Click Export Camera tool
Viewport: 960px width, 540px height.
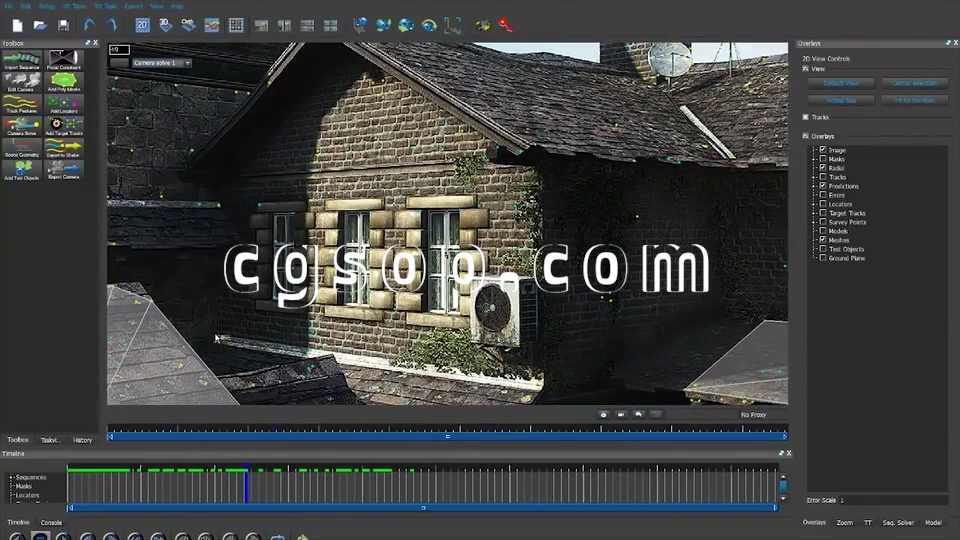[x=64, y=170]
